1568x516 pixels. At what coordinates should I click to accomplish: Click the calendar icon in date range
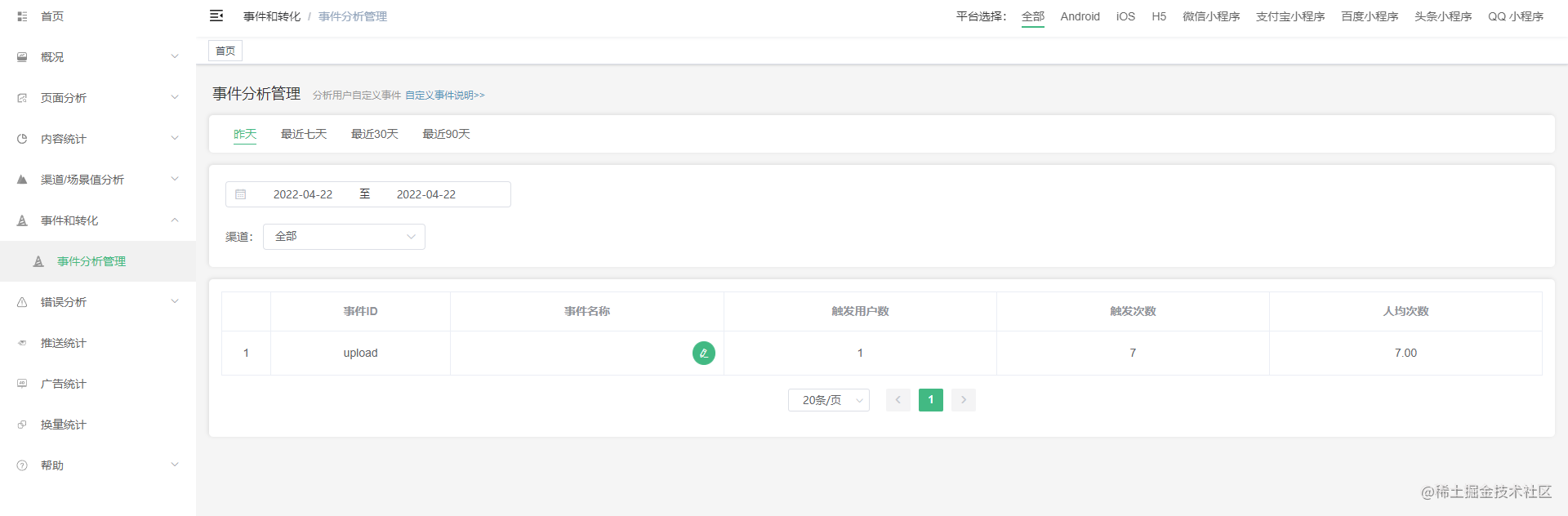point(241,194)
